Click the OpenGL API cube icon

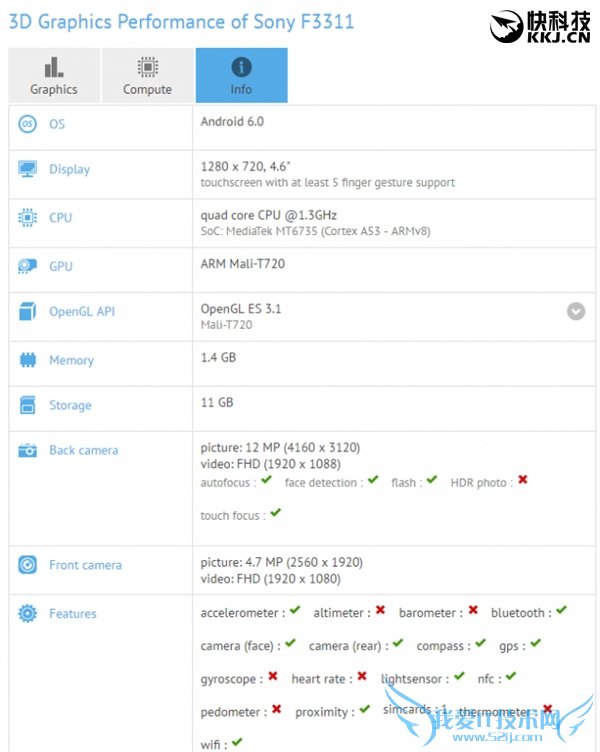pyautogui.click(x=27, y=311)
